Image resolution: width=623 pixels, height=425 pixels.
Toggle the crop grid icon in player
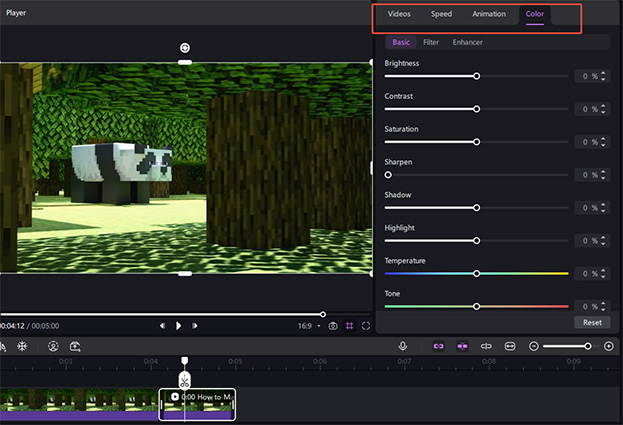pos(350,326)
